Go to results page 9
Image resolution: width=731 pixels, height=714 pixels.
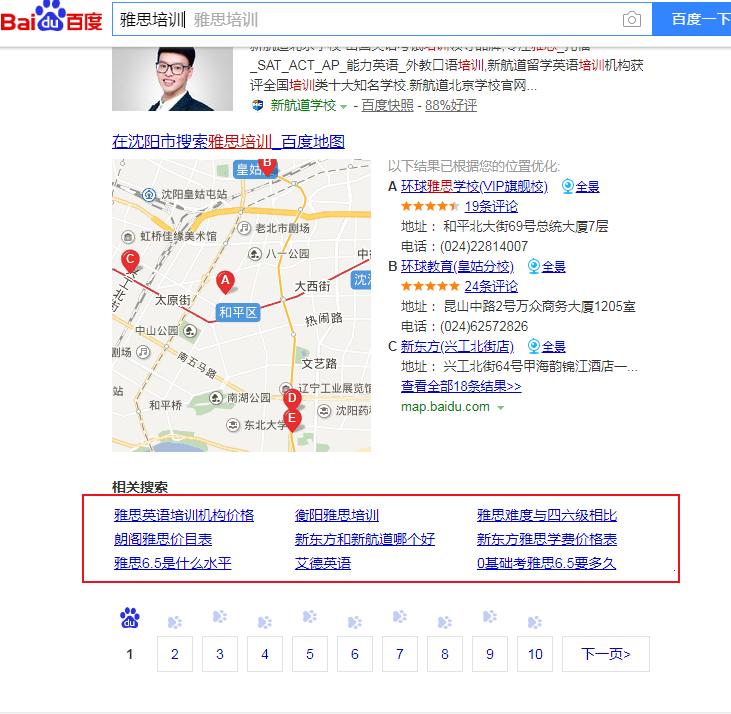[x=490, y=654]
